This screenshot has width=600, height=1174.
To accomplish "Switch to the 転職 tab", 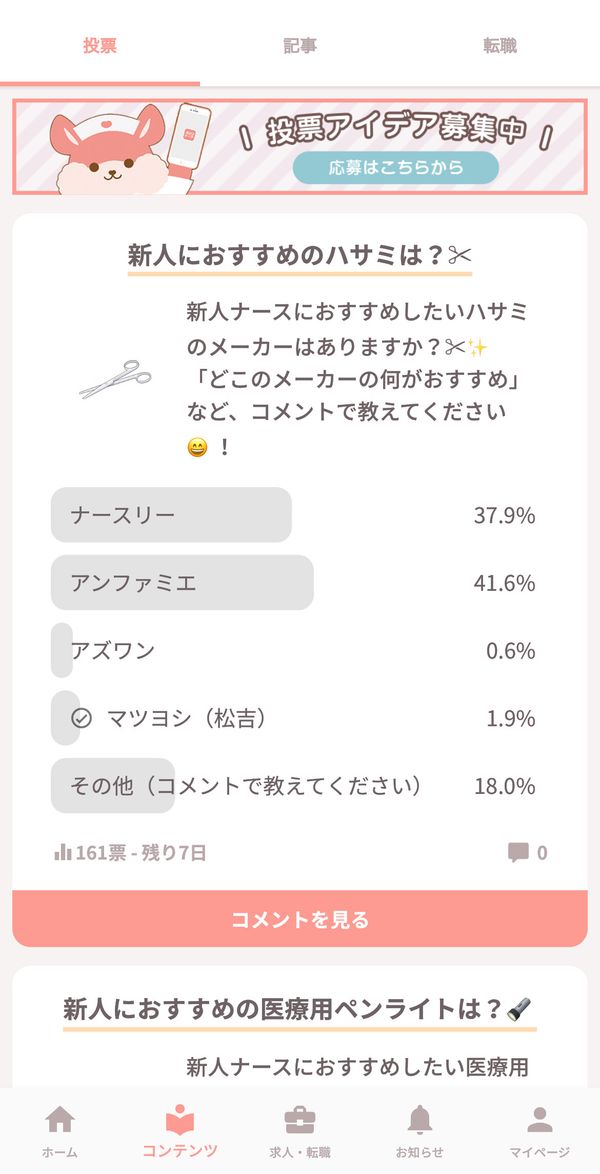I will [x=500, y=45].
